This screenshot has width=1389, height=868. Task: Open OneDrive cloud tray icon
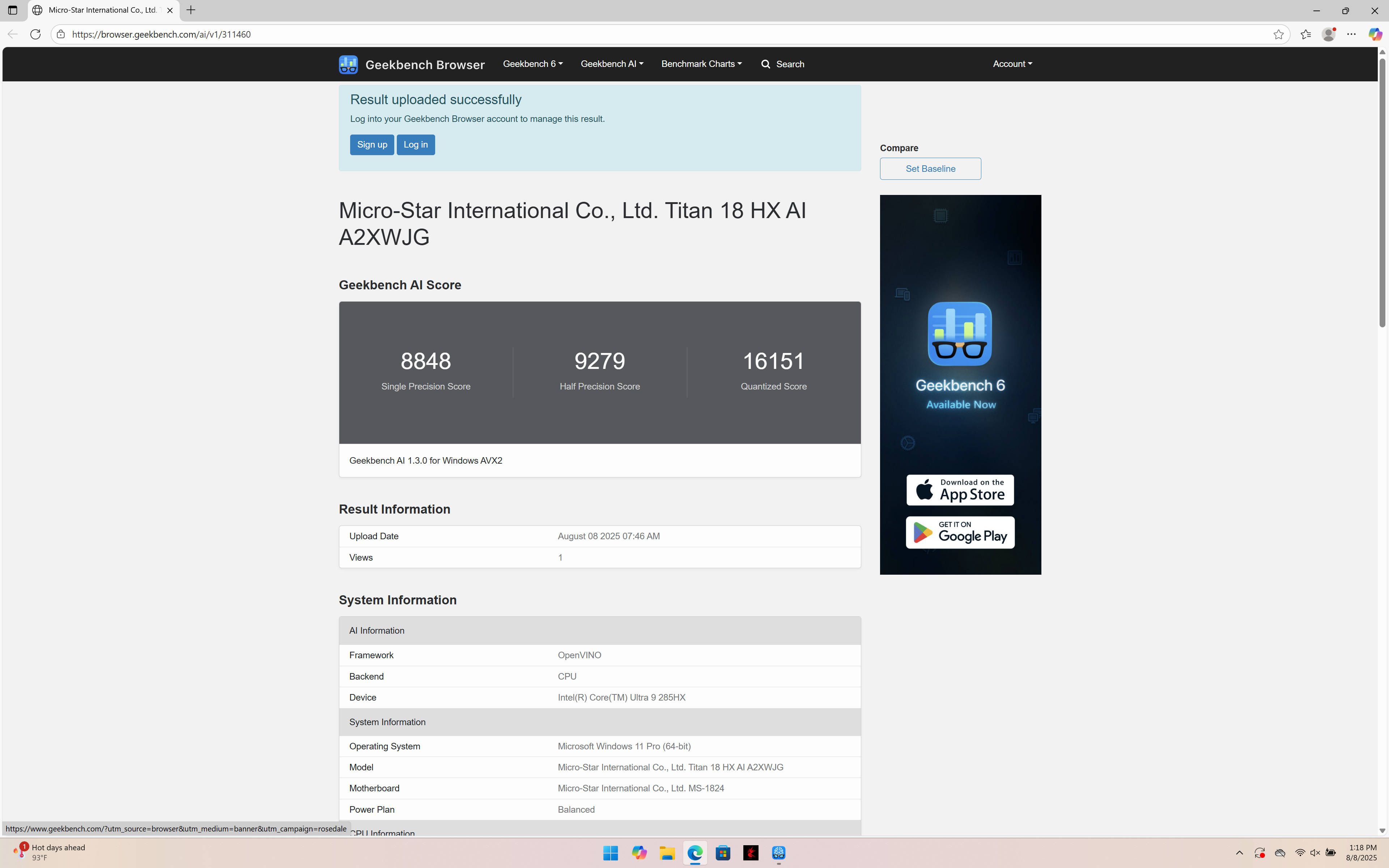tap(1280, 853)
